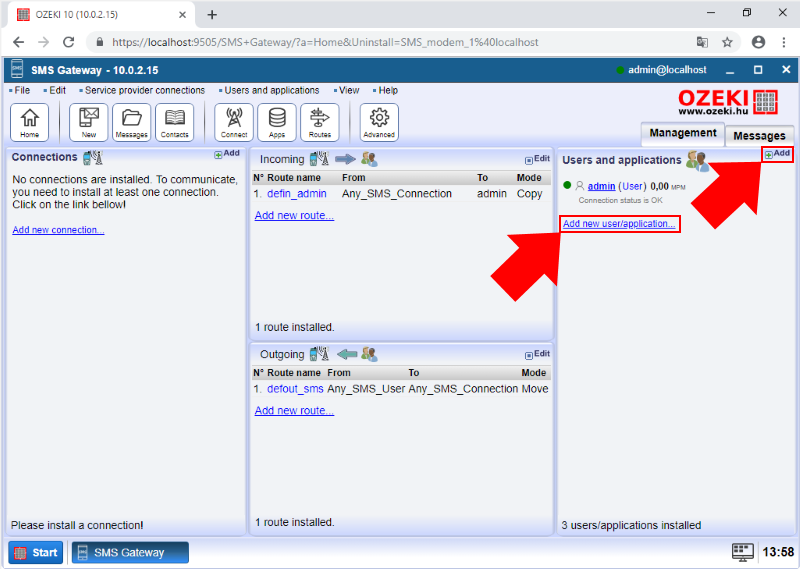Click the Ozeki logo at top right

[728, 102]
